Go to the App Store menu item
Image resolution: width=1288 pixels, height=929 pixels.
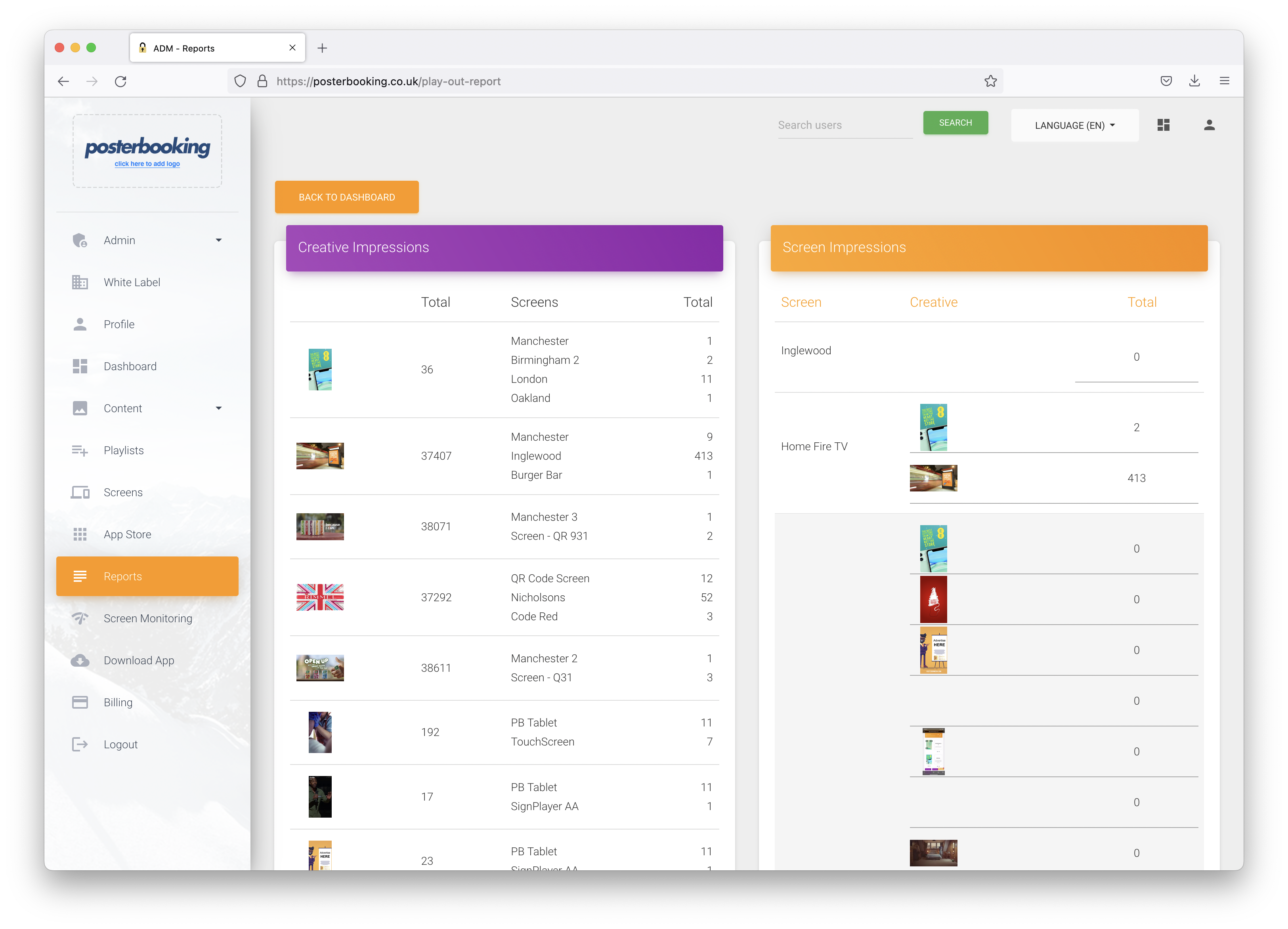(127, 534)
